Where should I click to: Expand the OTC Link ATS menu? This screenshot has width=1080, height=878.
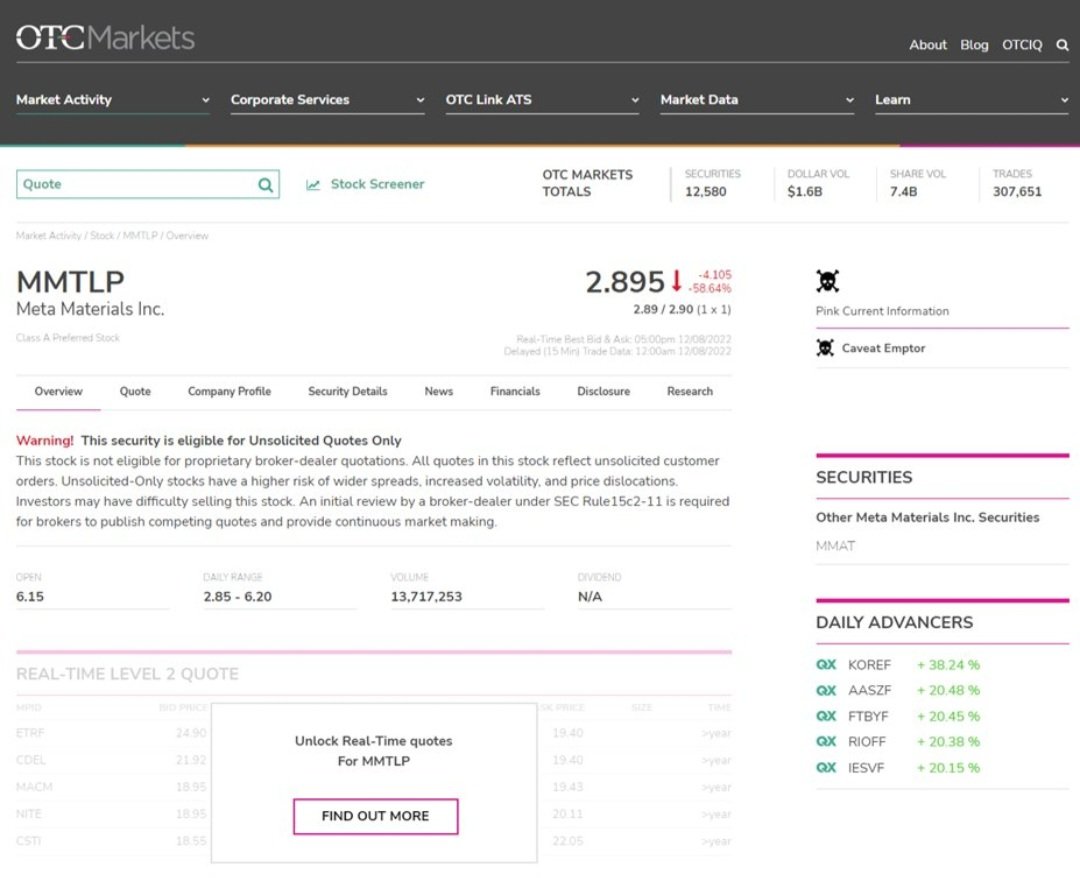point(543,100)
